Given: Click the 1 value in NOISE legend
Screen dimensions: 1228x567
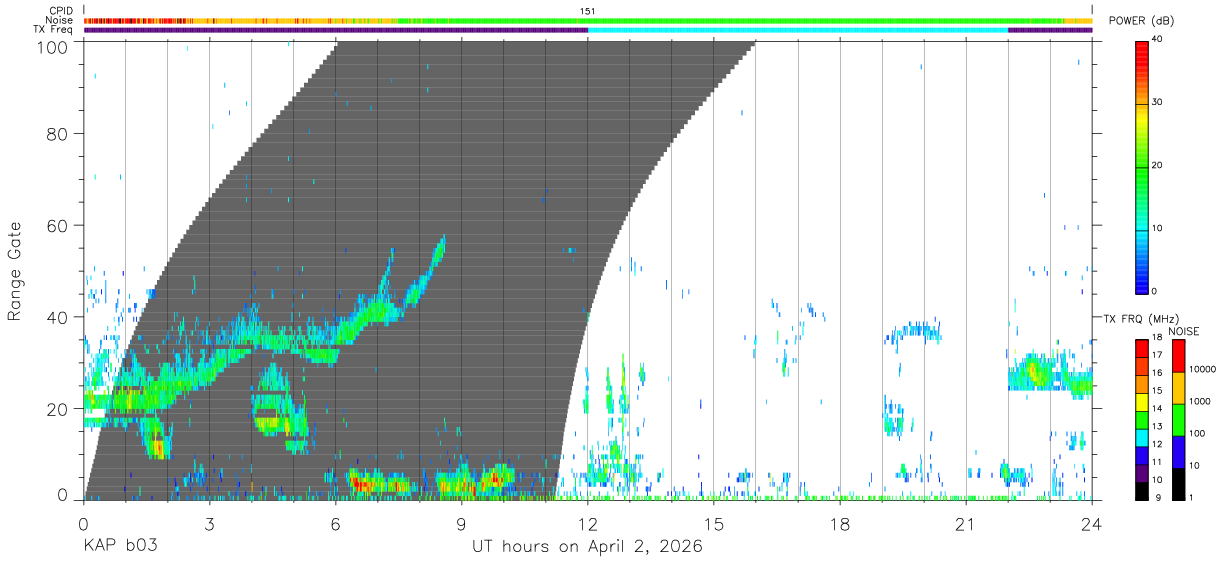Looking at the screenshot, I should (x=1193, y=497).
